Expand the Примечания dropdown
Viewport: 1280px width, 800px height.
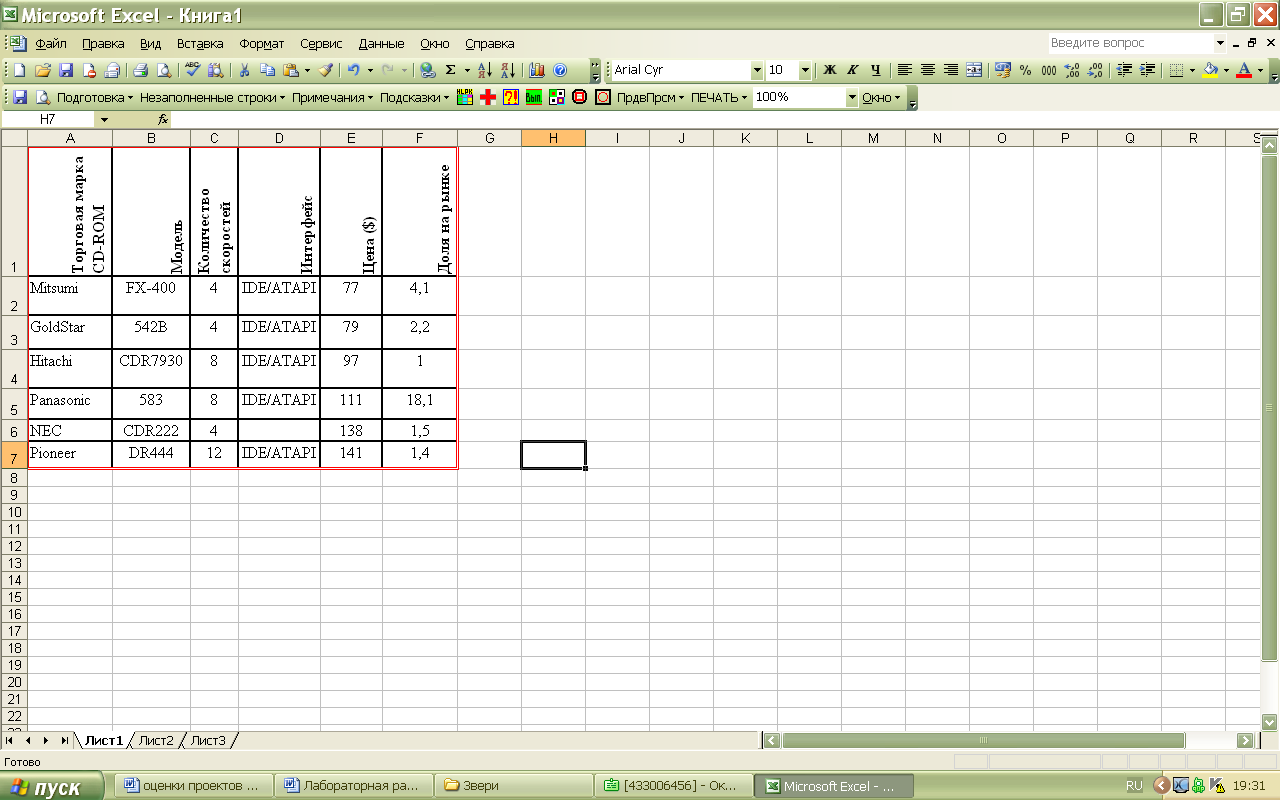click(333, 97)
